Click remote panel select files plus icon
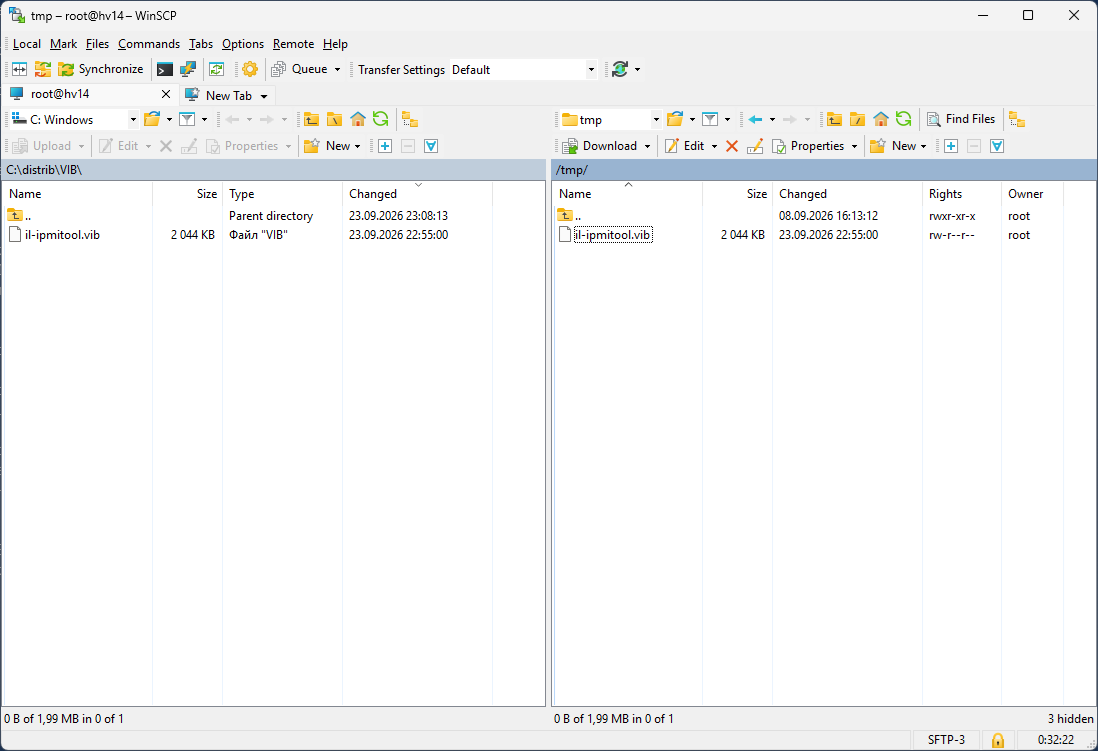Viewport: 1098px width, 751px height. 951,146
